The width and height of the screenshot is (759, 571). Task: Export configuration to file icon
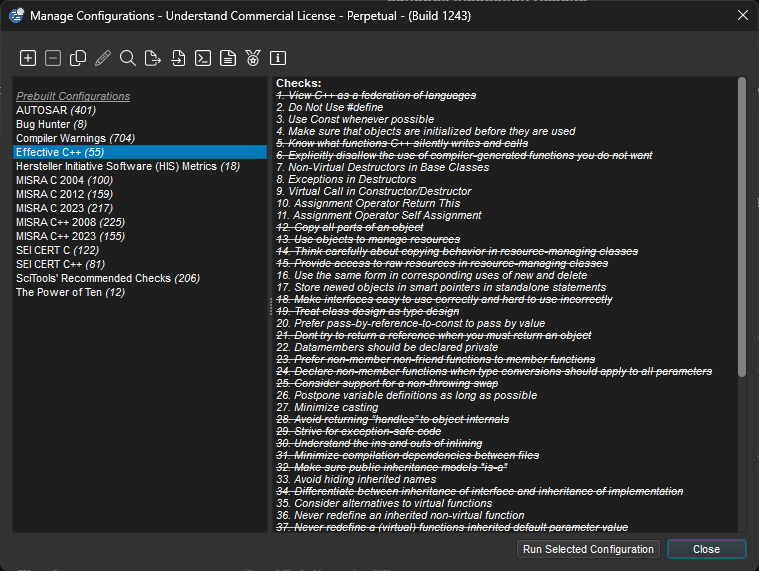153,58
